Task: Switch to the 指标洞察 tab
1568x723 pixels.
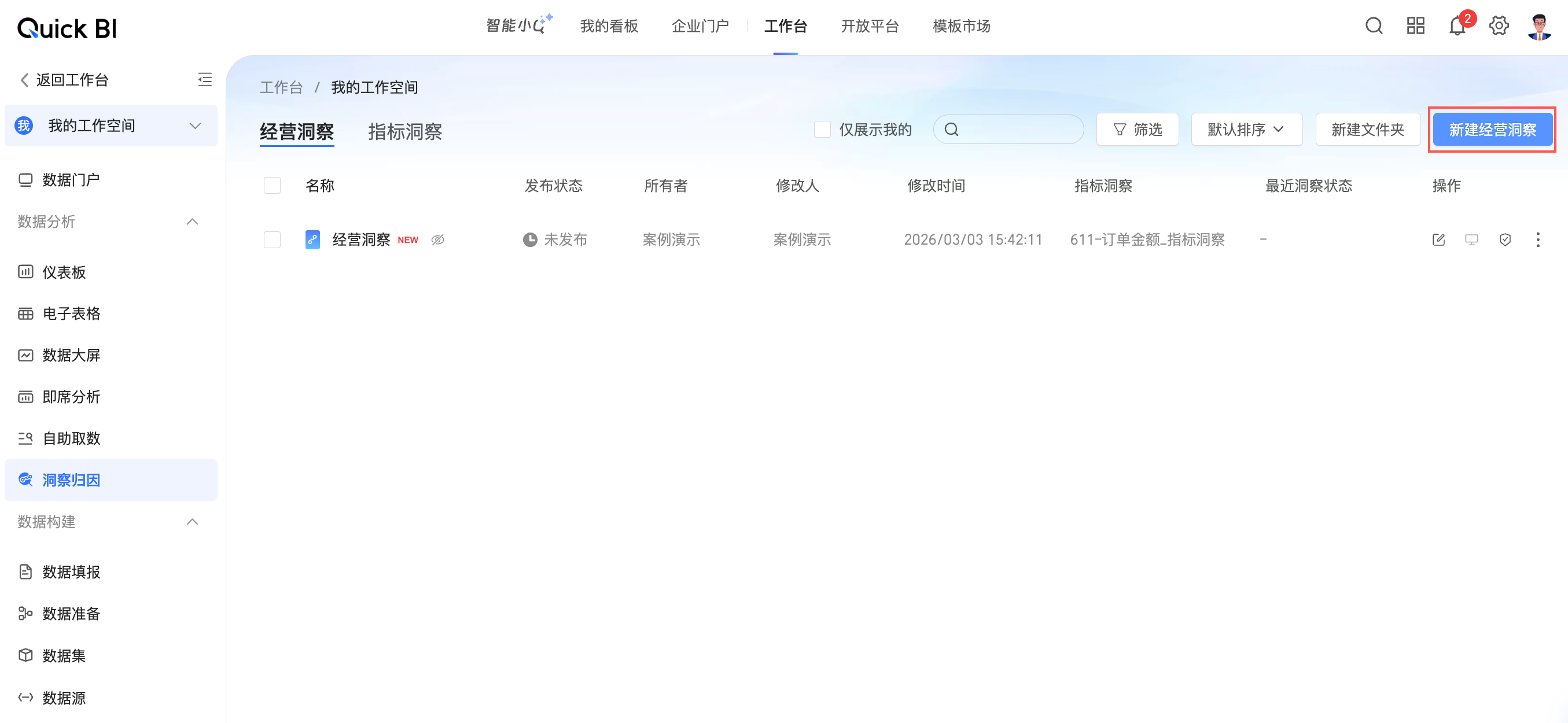Action: coord(405,131)
